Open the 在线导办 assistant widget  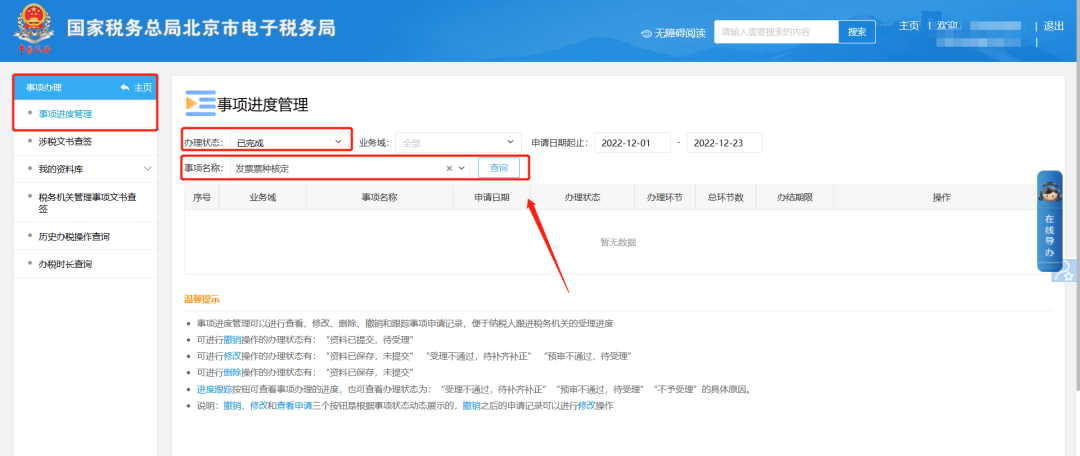[1049, 222]
